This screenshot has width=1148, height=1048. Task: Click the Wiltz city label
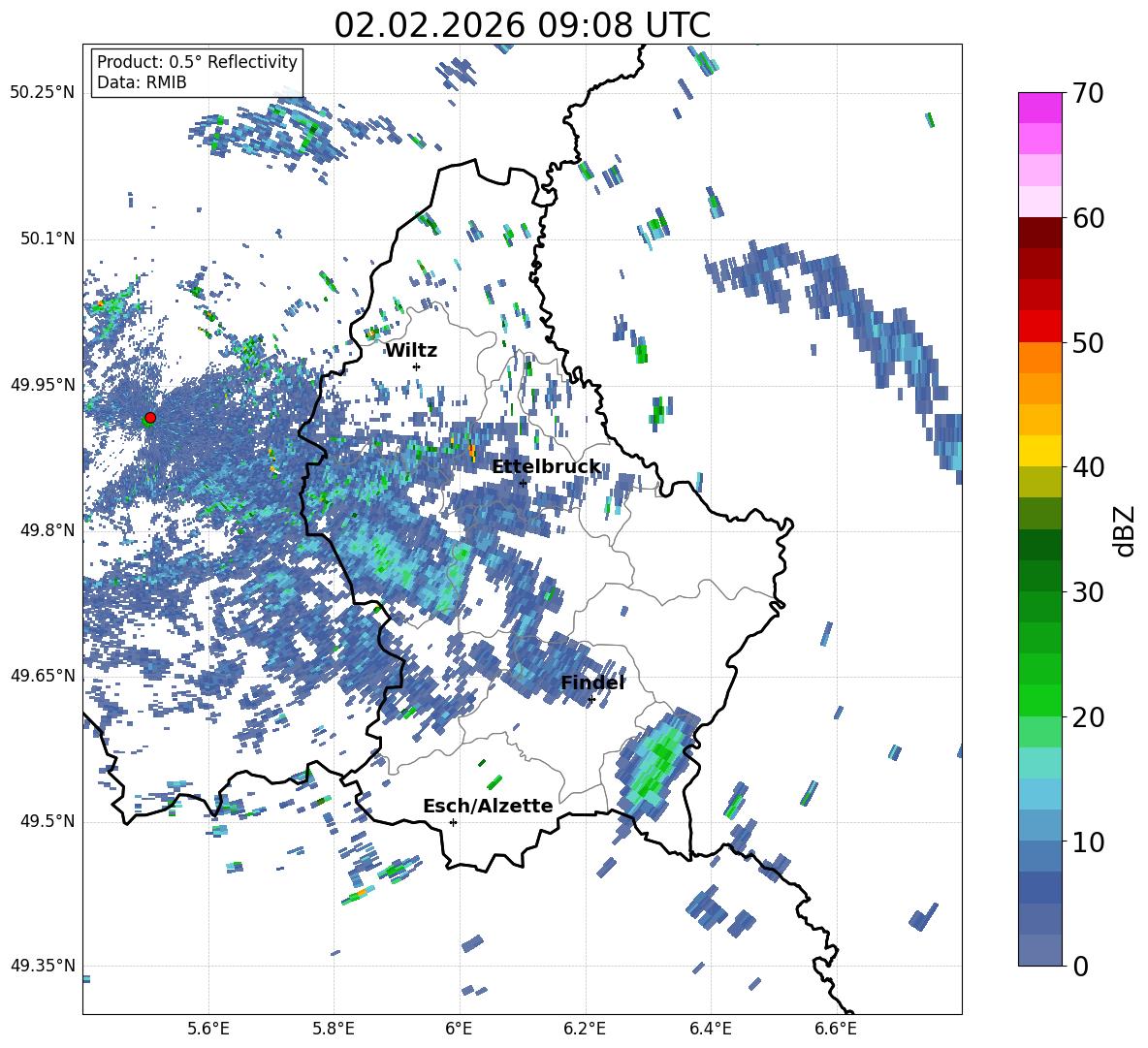(x=411, y=351)
